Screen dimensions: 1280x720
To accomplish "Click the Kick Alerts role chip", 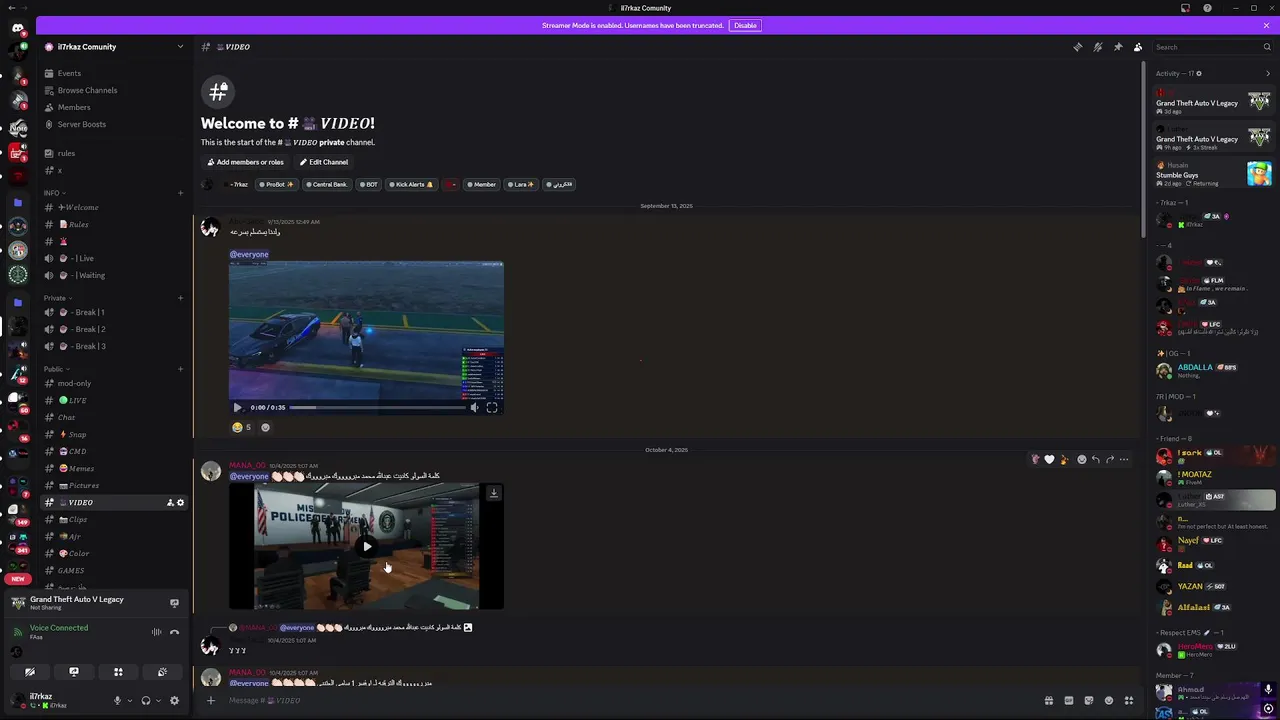I will click(410, 184).
